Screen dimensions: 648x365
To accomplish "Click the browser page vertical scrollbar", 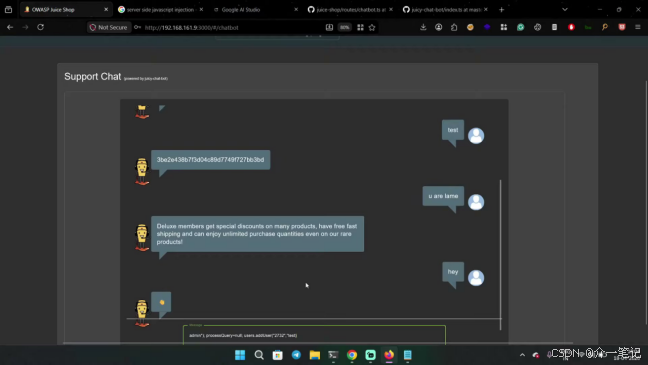I will tap(646, 203).
